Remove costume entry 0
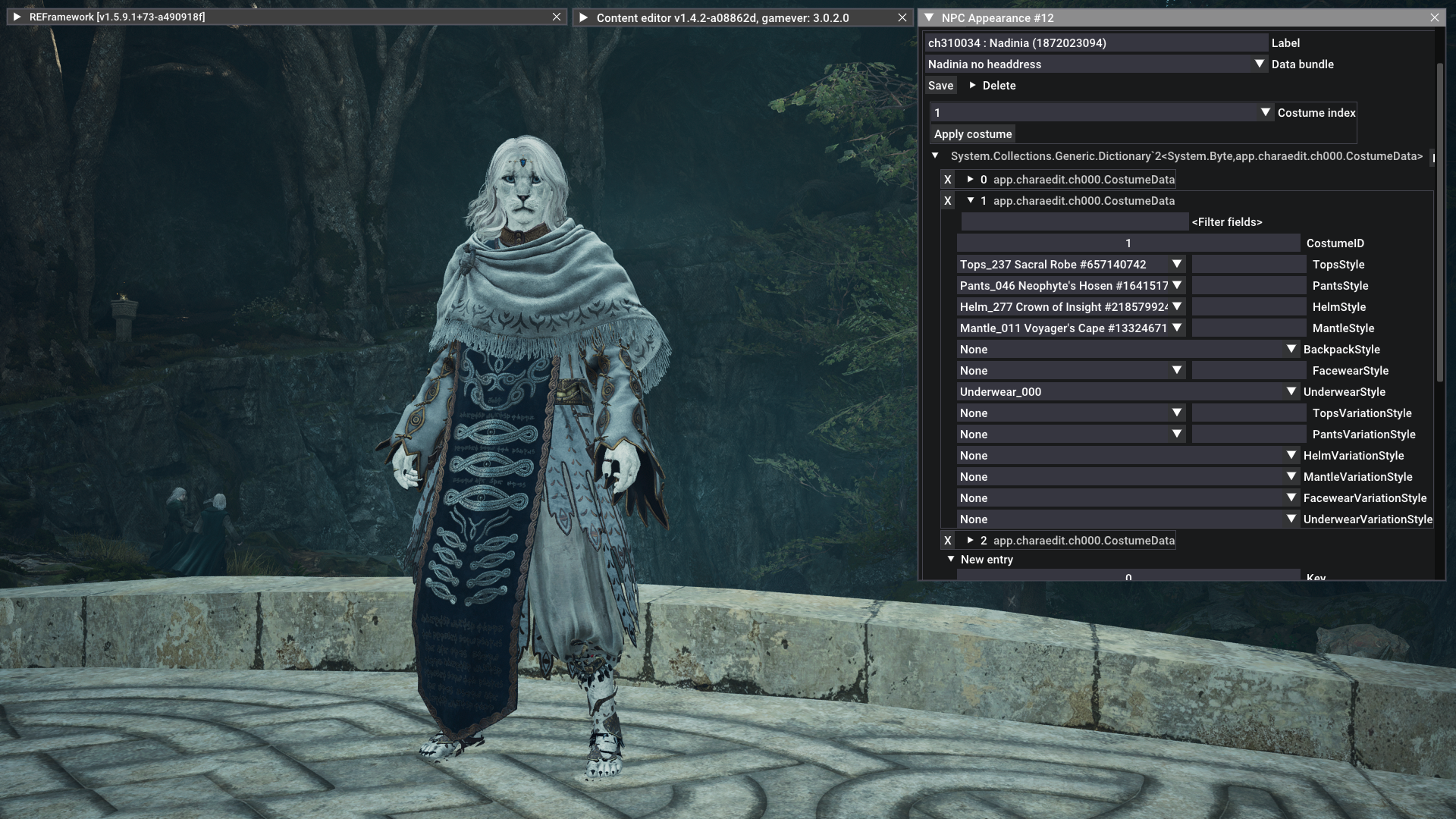Image resolution: width=1456 pixels, height=819 pixels. coord(948,180)
